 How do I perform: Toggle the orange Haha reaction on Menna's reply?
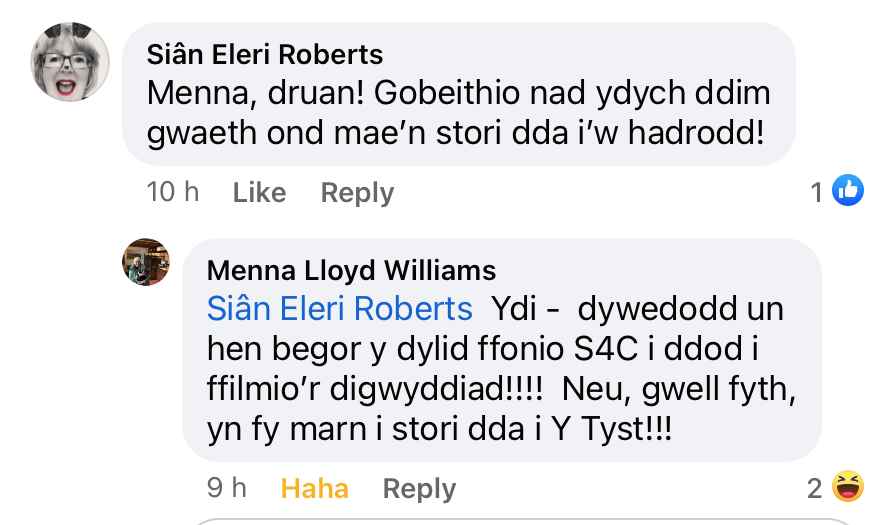click(x=314, y=489)
